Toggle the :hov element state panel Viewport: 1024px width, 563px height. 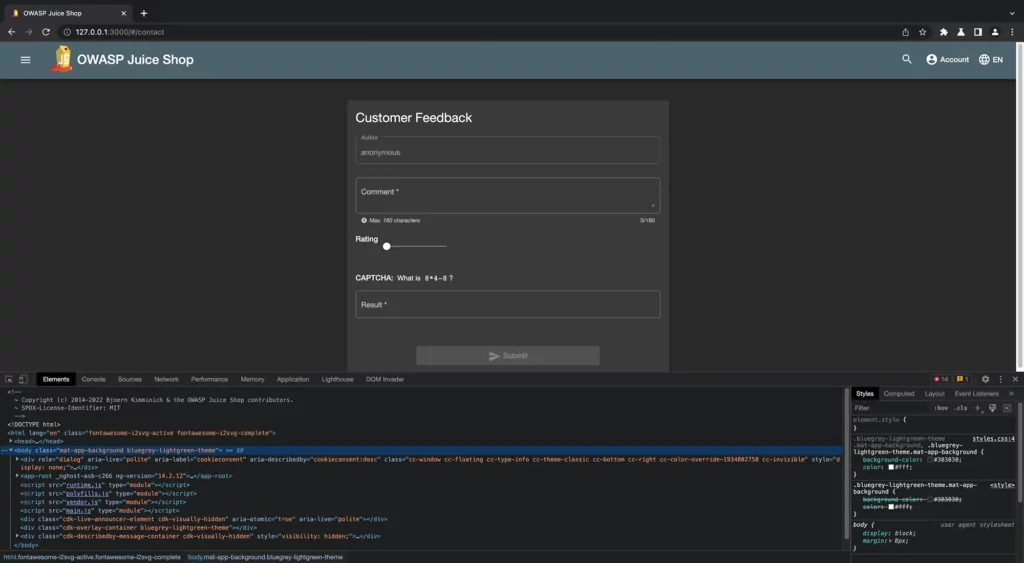click(x=940, y=408)
